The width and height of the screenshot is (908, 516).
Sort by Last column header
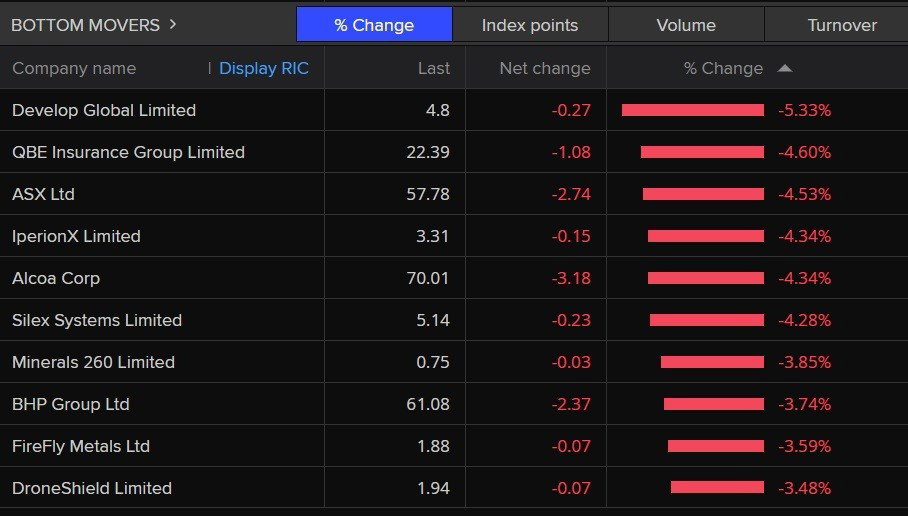click(434, 68)
